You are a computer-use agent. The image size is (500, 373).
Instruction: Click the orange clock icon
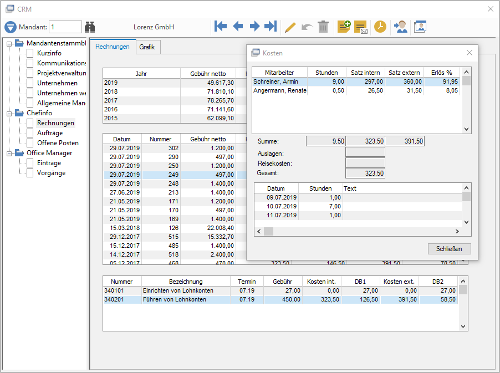380,27
